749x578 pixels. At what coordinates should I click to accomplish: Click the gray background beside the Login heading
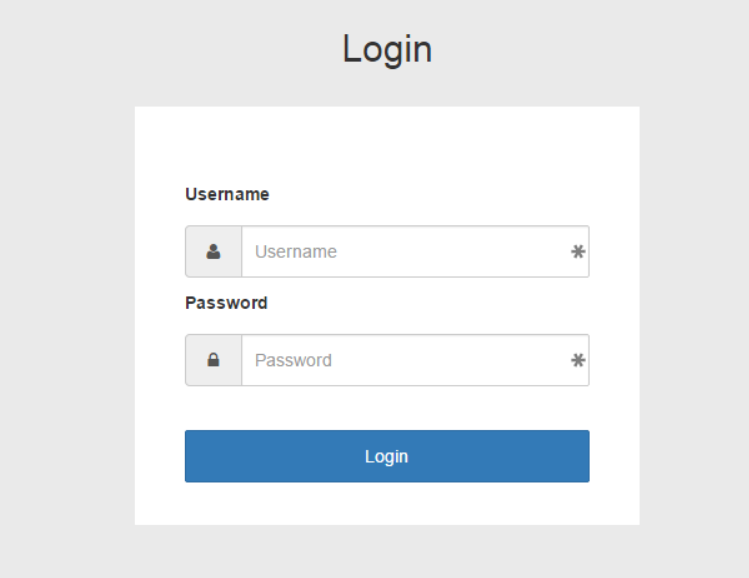(x=573, y=48)
